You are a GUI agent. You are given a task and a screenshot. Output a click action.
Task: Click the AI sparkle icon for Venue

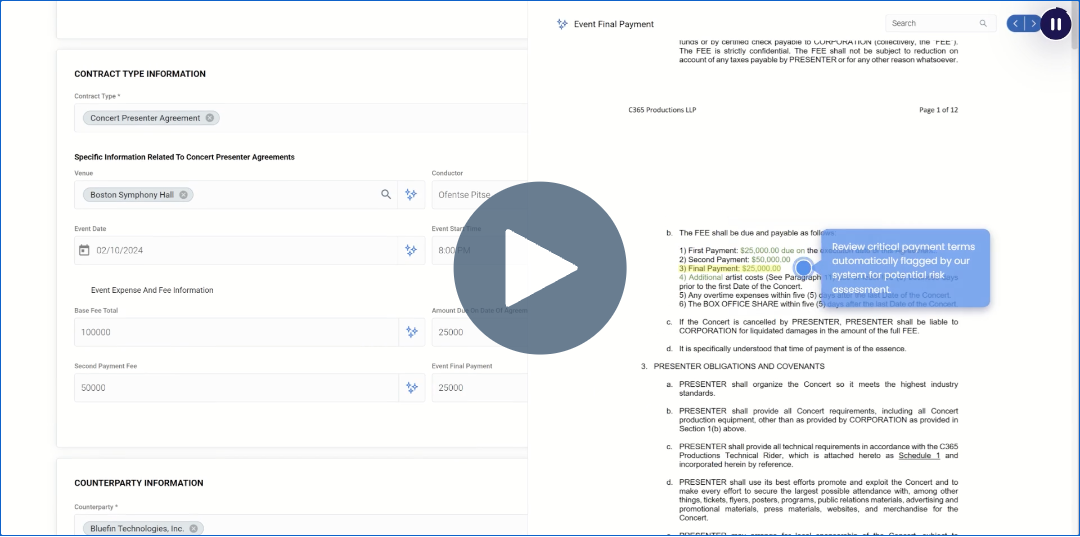click(411, 195)
